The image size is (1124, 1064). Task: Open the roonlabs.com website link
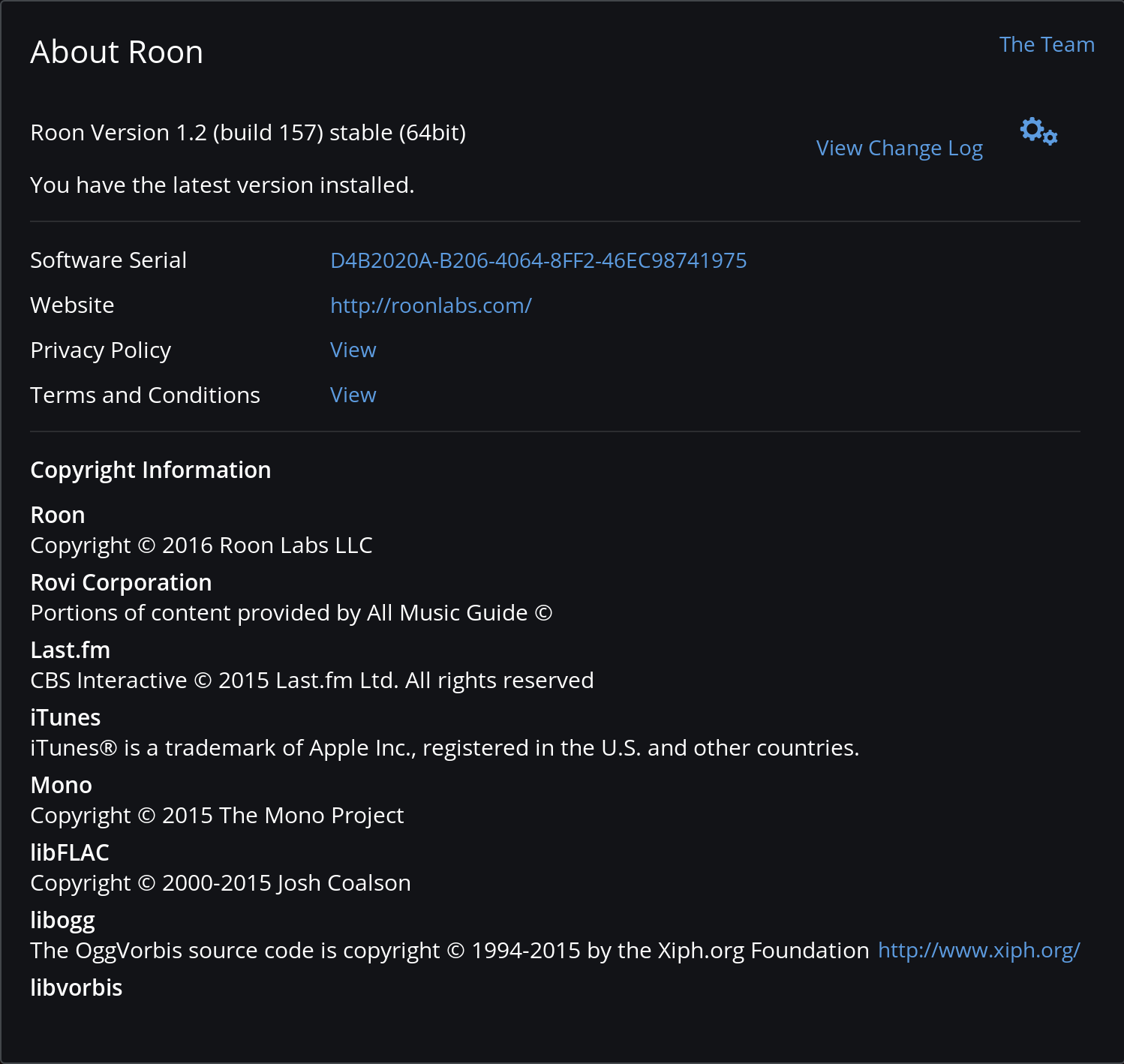[431, 305]
